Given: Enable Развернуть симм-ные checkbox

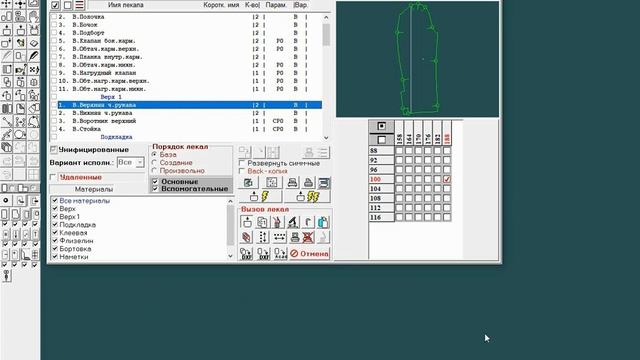Looking at the screenshot, I should click(242, 163).
